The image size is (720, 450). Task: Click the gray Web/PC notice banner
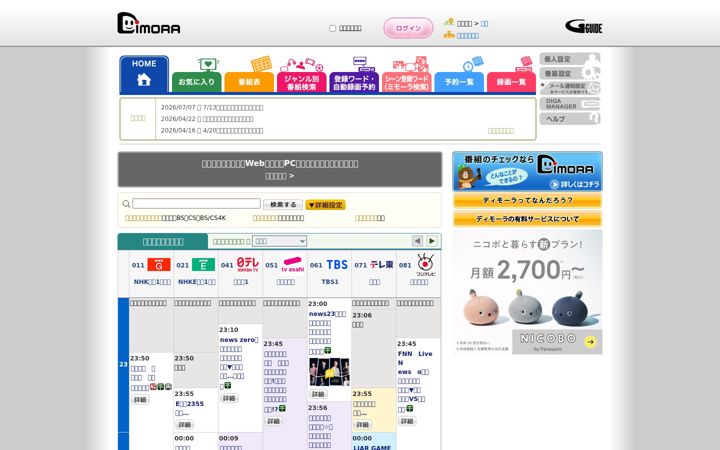(280, 169)
